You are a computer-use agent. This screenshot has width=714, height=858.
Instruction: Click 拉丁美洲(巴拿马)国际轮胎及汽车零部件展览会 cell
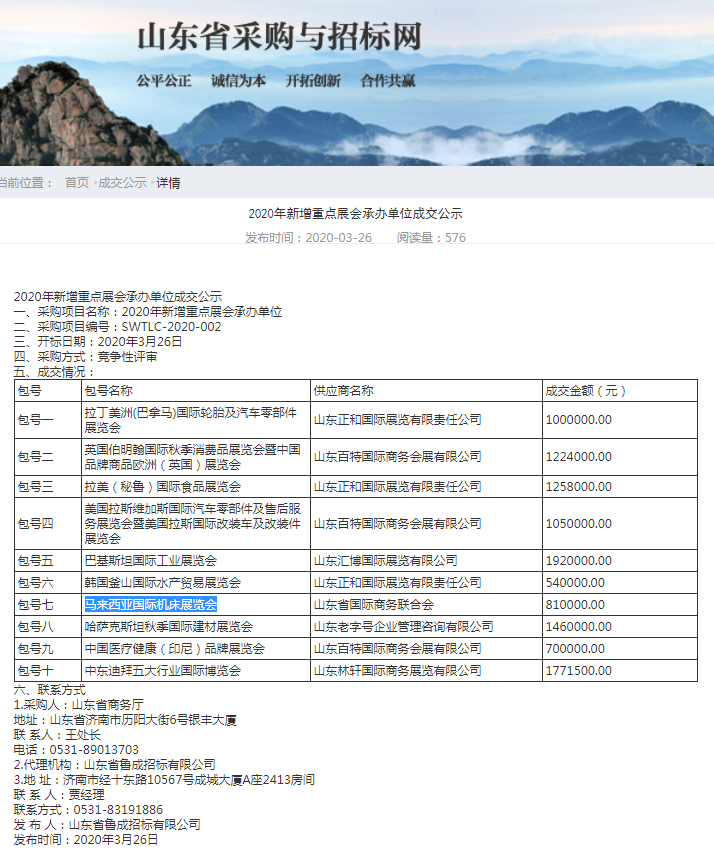[196, 420]
